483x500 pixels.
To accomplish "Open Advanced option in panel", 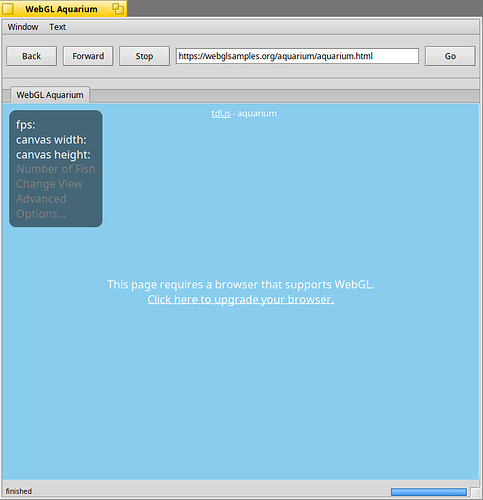I will [41, 199].
